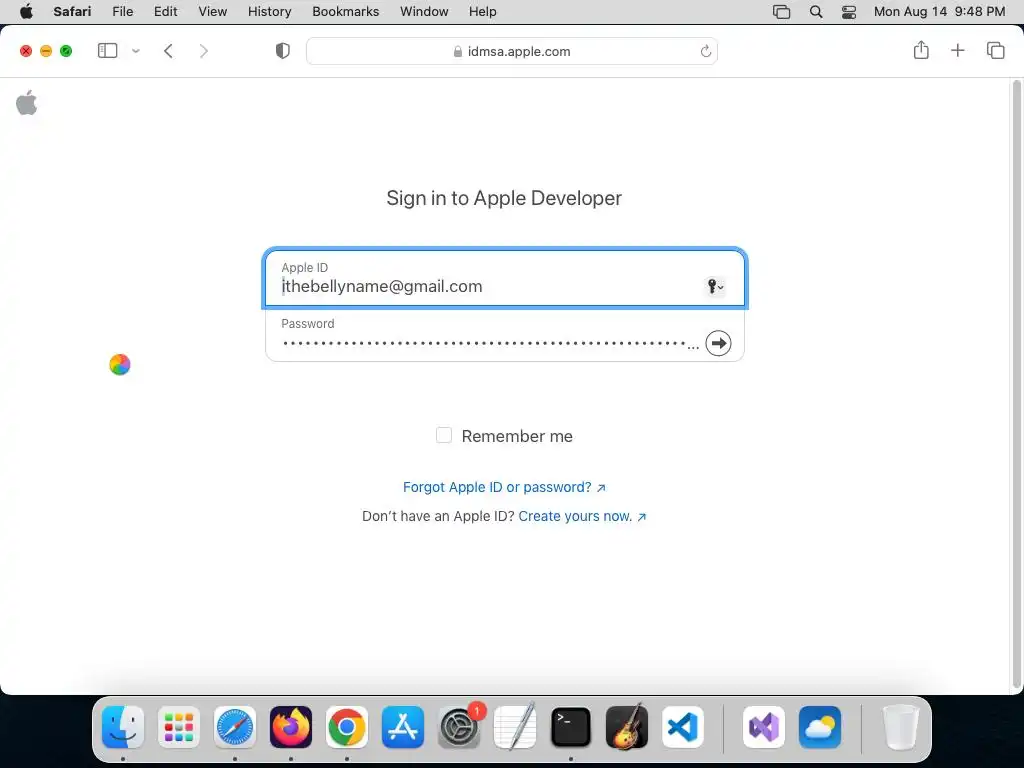Reload the page with the refresh icon

click(x=705, y=51)
